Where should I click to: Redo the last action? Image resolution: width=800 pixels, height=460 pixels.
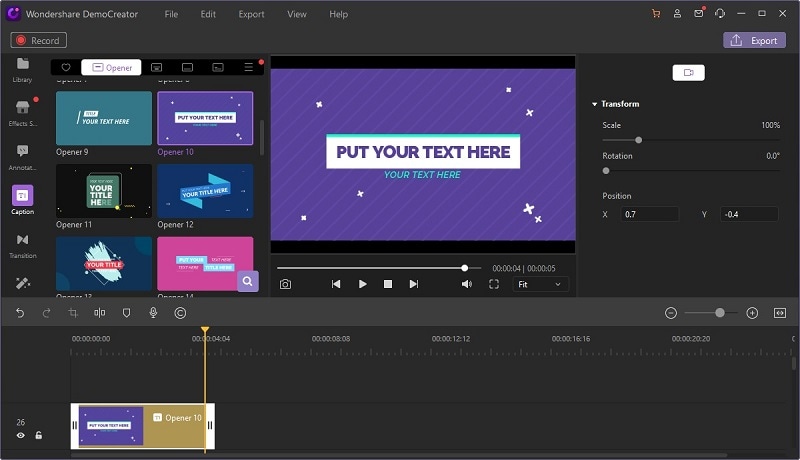coord(46,313)
